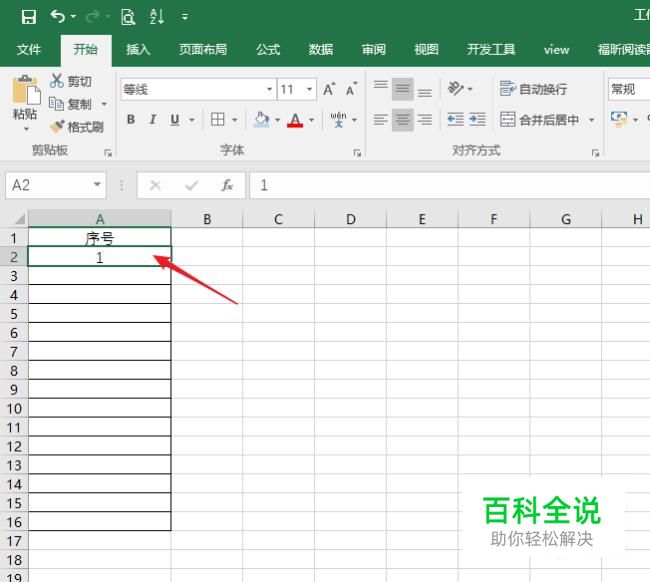
Task: Switch to the 插入 ribbon tab
Action: point(138,50)
